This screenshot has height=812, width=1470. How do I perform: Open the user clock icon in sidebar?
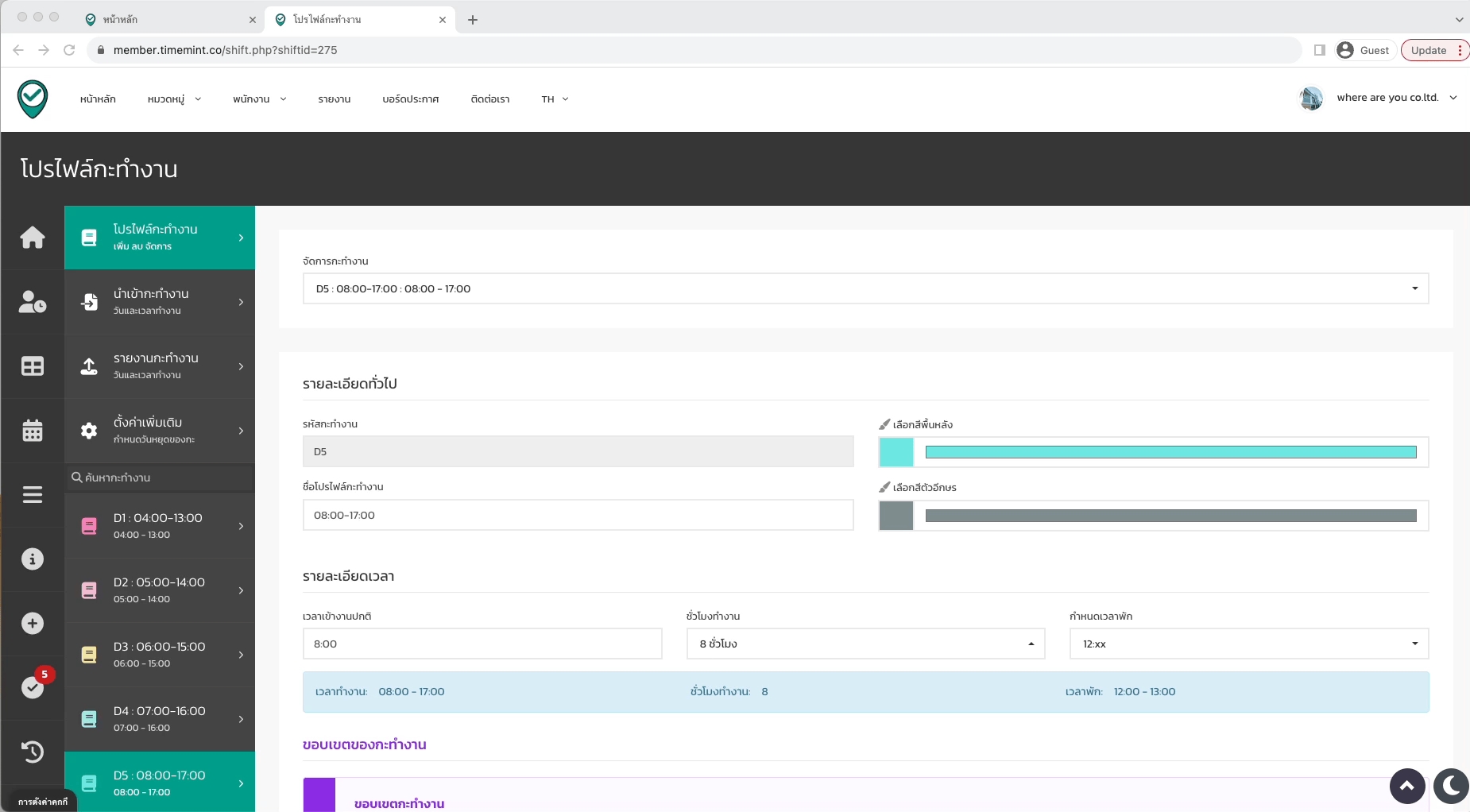point(33,302)
